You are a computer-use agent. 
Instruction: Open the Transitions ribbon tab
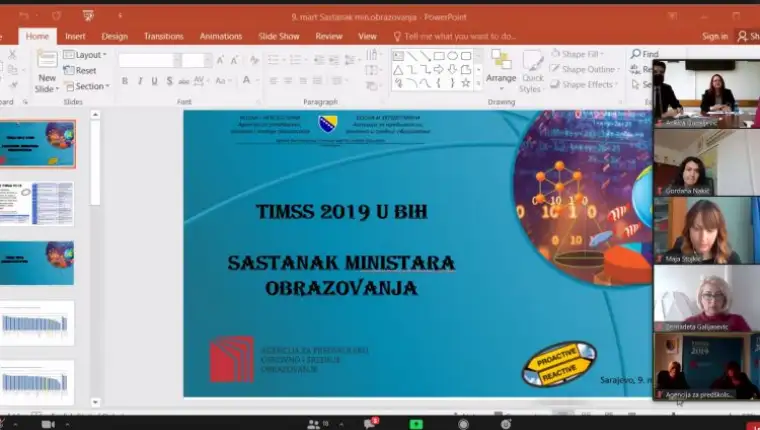pos(164,36)
